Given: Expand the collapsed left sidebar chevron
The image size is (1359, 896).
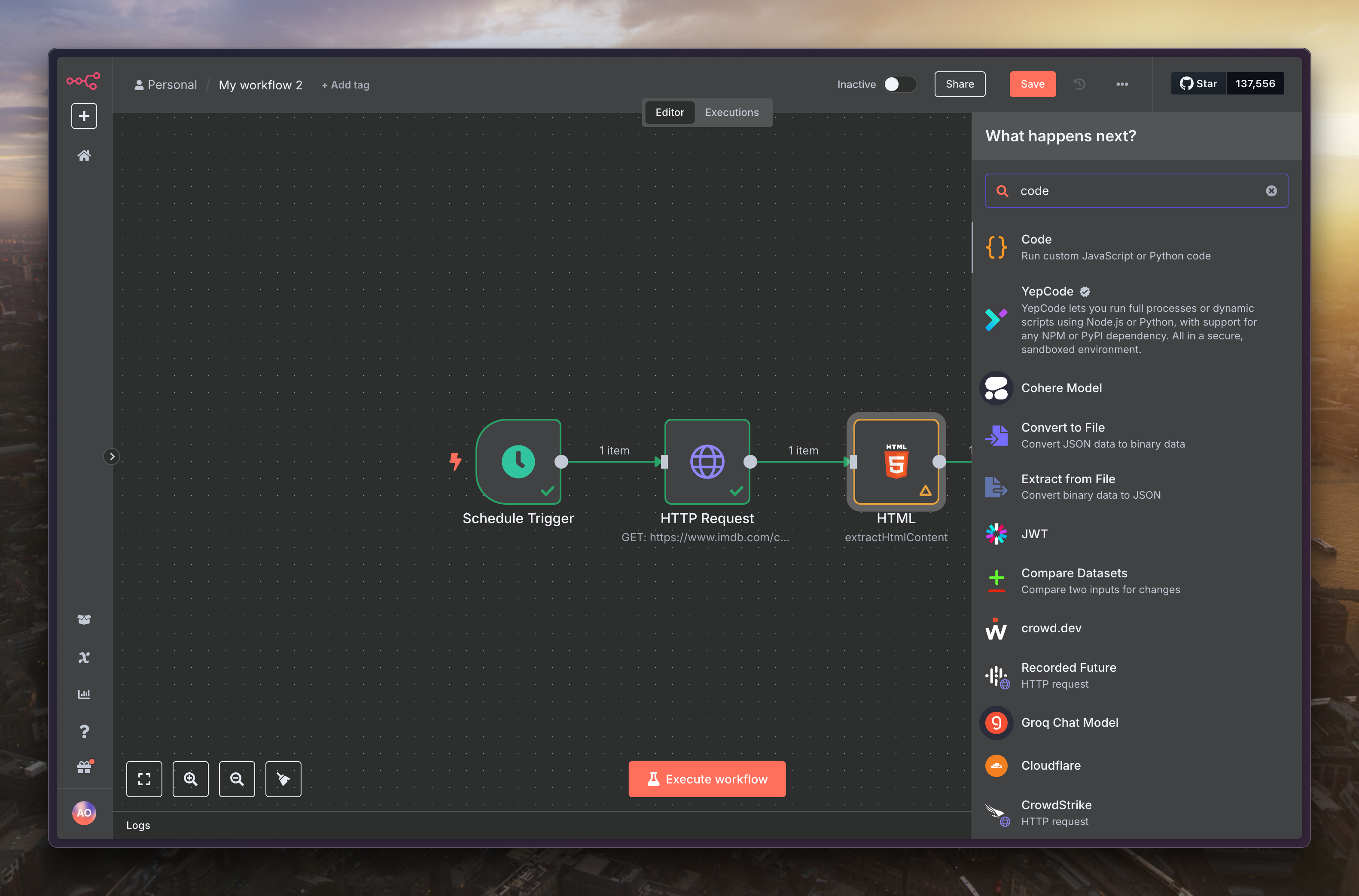Looking at the screenshot, I should [112, 457].
